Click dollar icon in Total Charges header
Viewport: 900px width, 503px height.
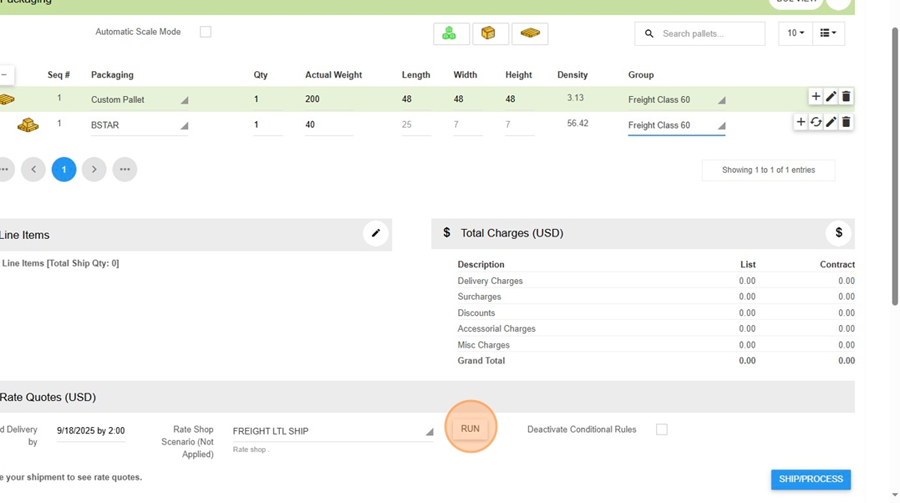coord(838,233)
